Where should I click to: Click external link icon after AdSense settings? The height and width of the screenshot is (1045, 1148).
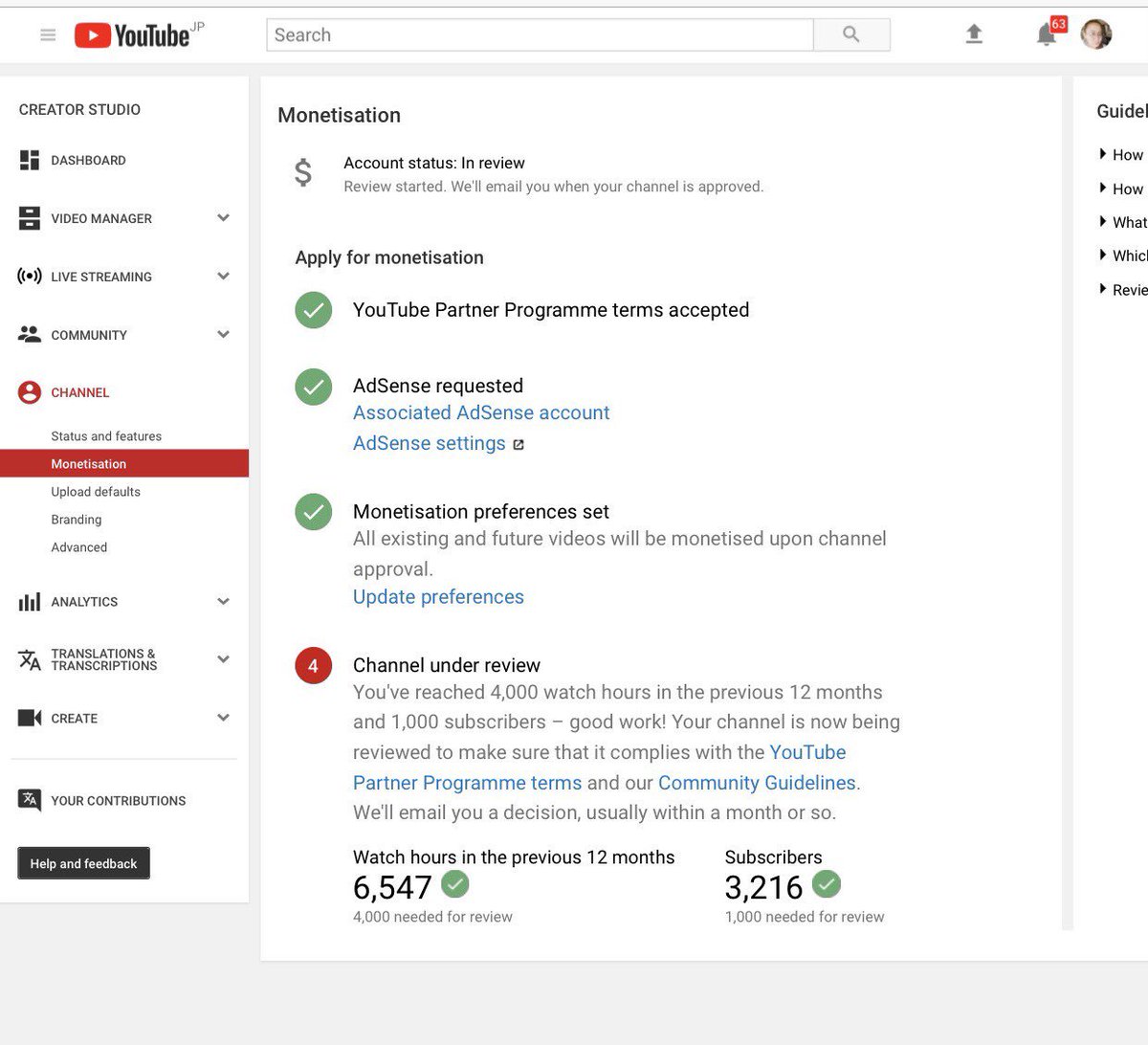[x=519, y=444]
